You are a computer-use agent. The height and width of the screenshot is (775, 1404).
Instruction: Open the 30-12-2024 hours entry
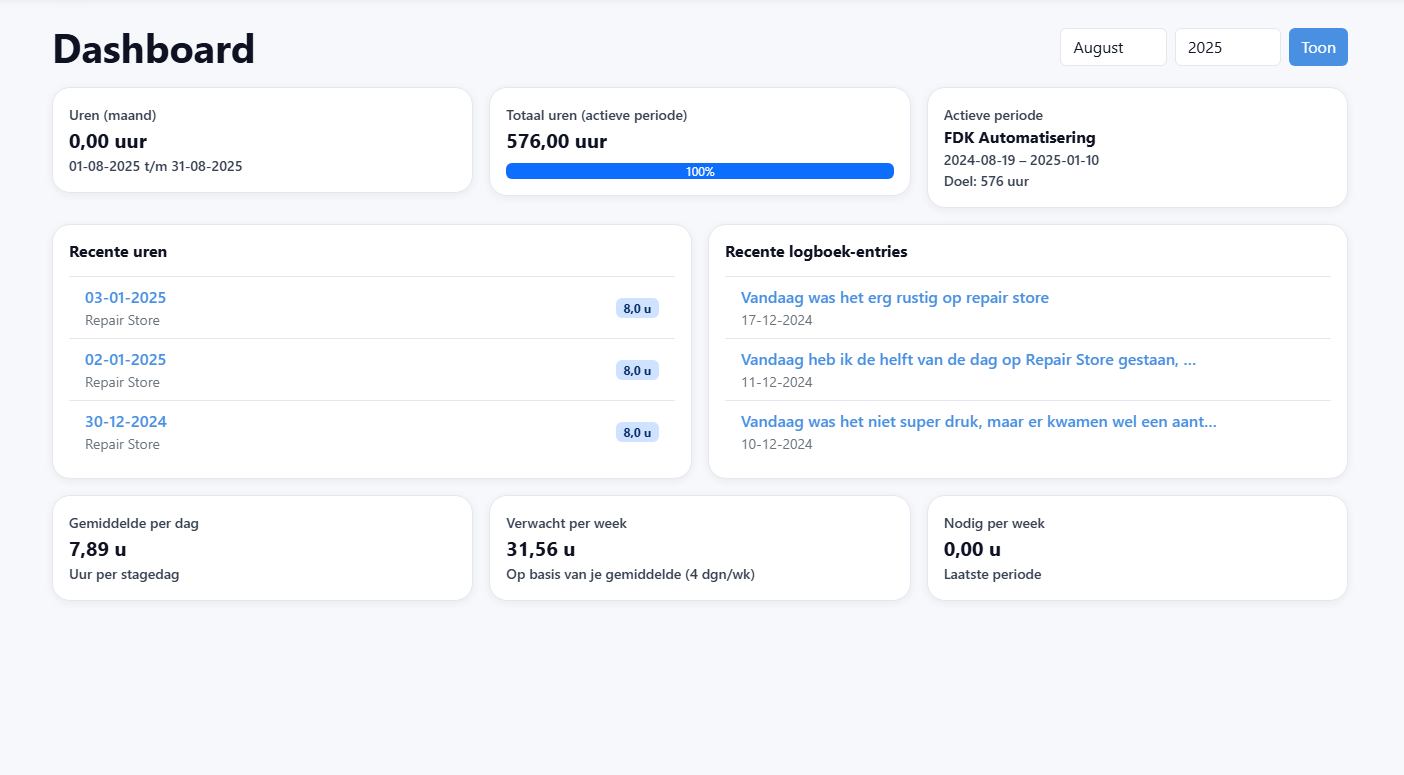click(x=126, y=421)
